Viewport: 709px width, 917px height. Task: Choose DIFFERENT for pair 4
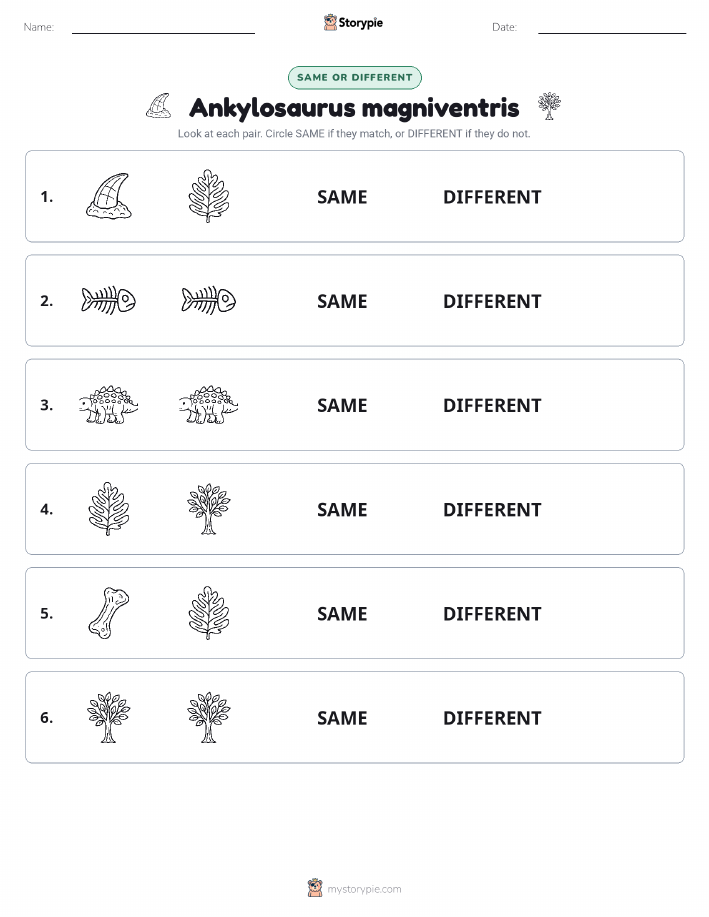492,509
